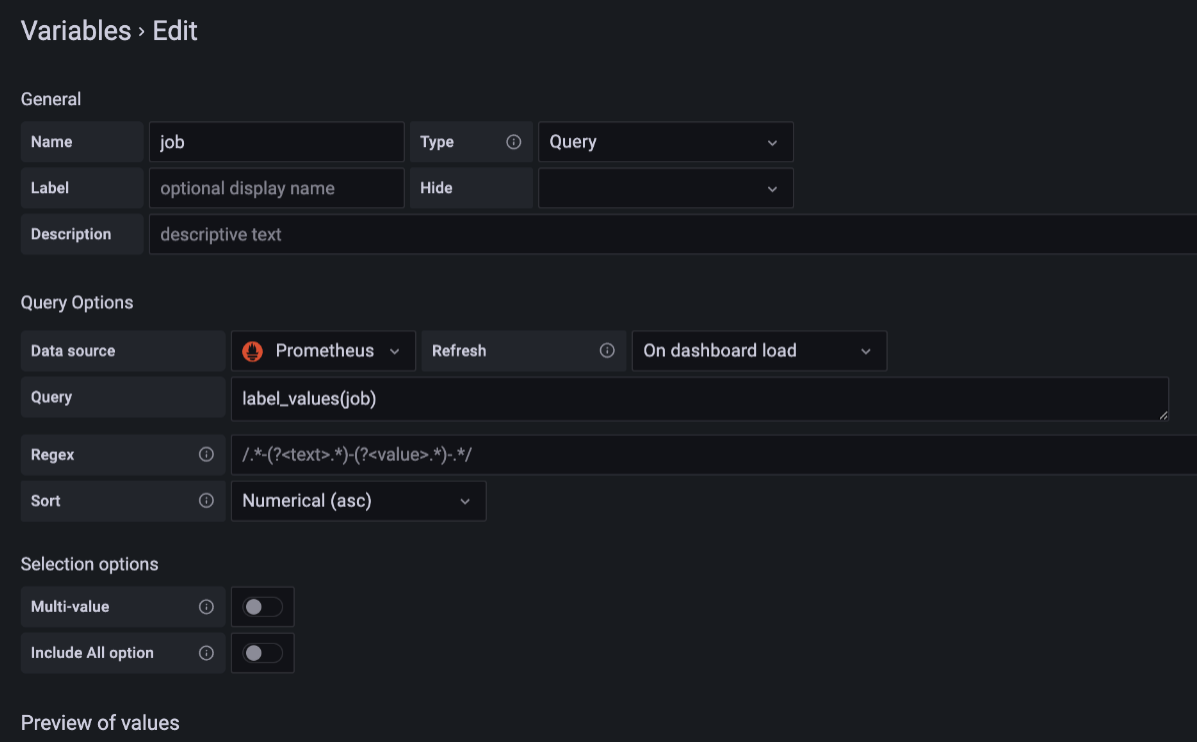The width and height of the screenshot is (1198, 742).
Task: Open the Hide dropdown
Action: click(x=665, y=187)
